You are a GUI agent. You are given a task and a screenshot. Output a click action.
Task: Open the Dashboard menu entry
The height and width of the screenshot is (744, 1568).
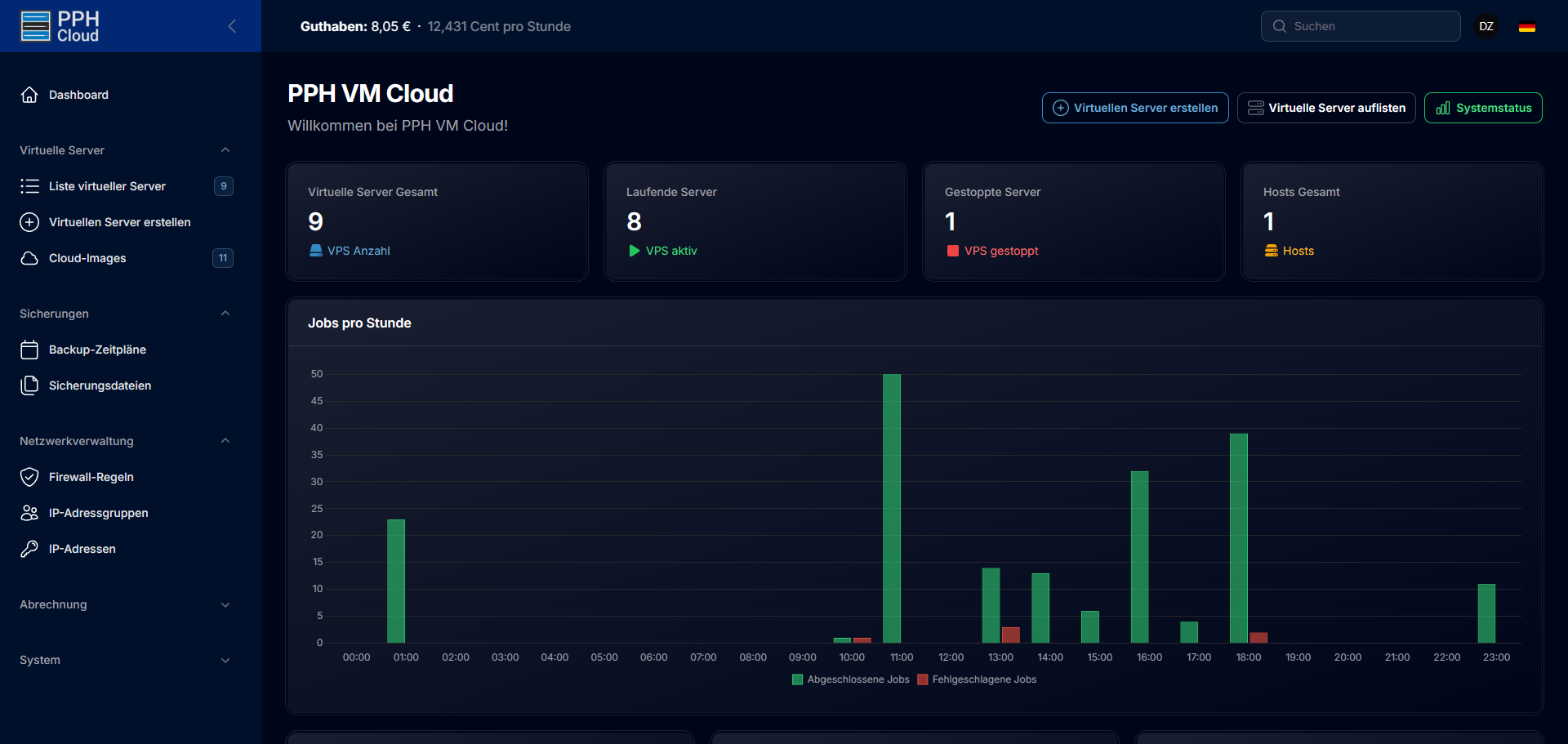click(x=78, y=94)
